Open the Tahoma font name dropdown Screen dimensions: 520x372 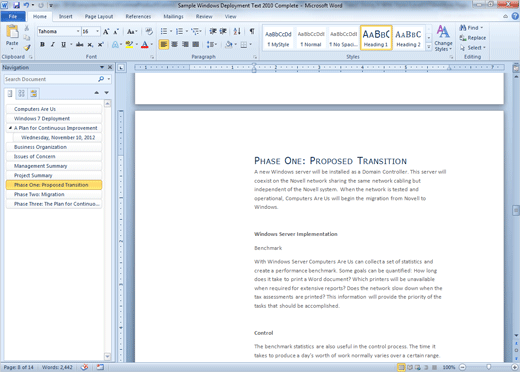[78, 31]
